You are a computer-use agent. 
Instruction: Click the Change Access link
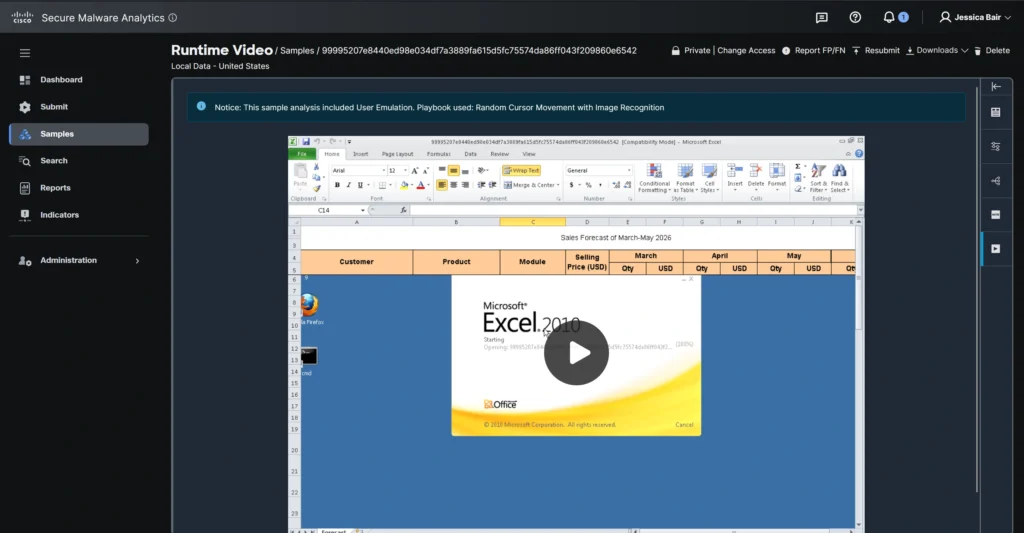[x=746, y=50]
